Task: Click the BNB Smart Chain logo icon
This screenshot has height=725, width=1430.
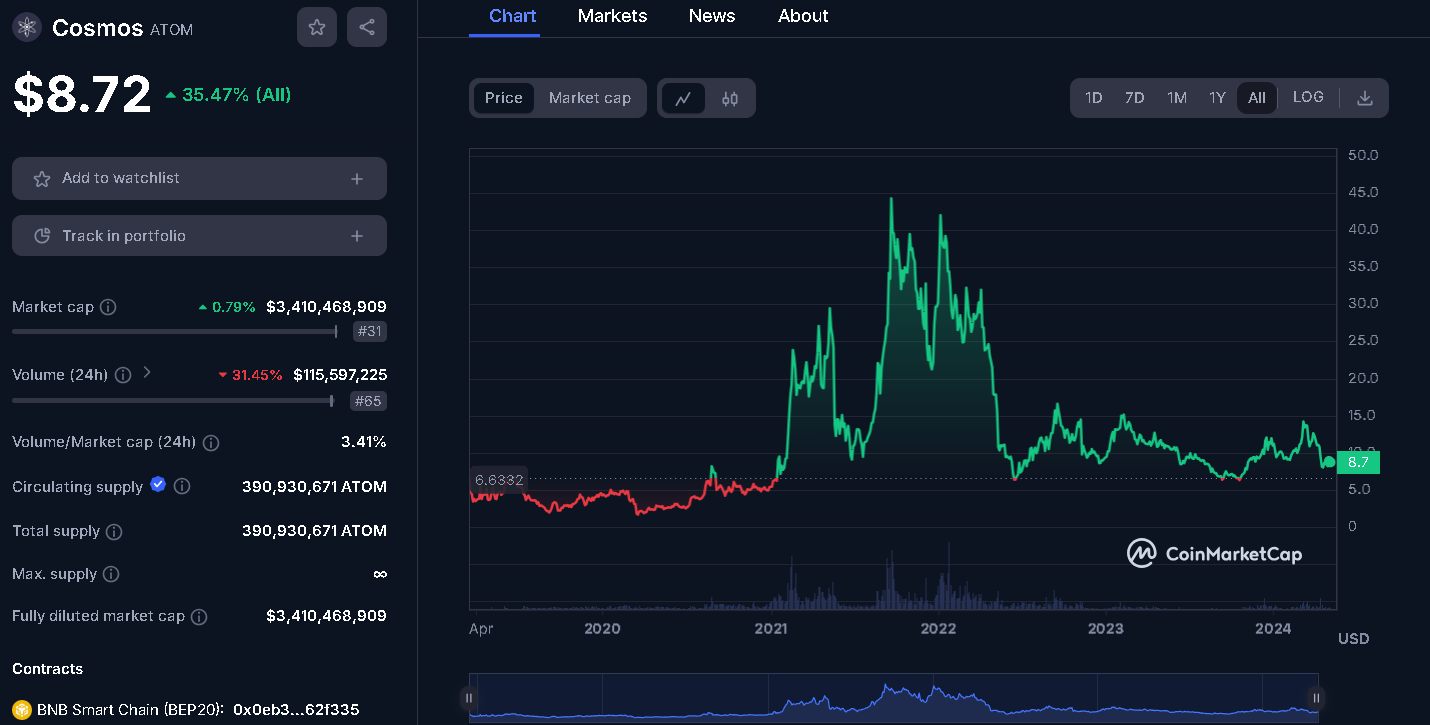Action: (x=21, y=710)
